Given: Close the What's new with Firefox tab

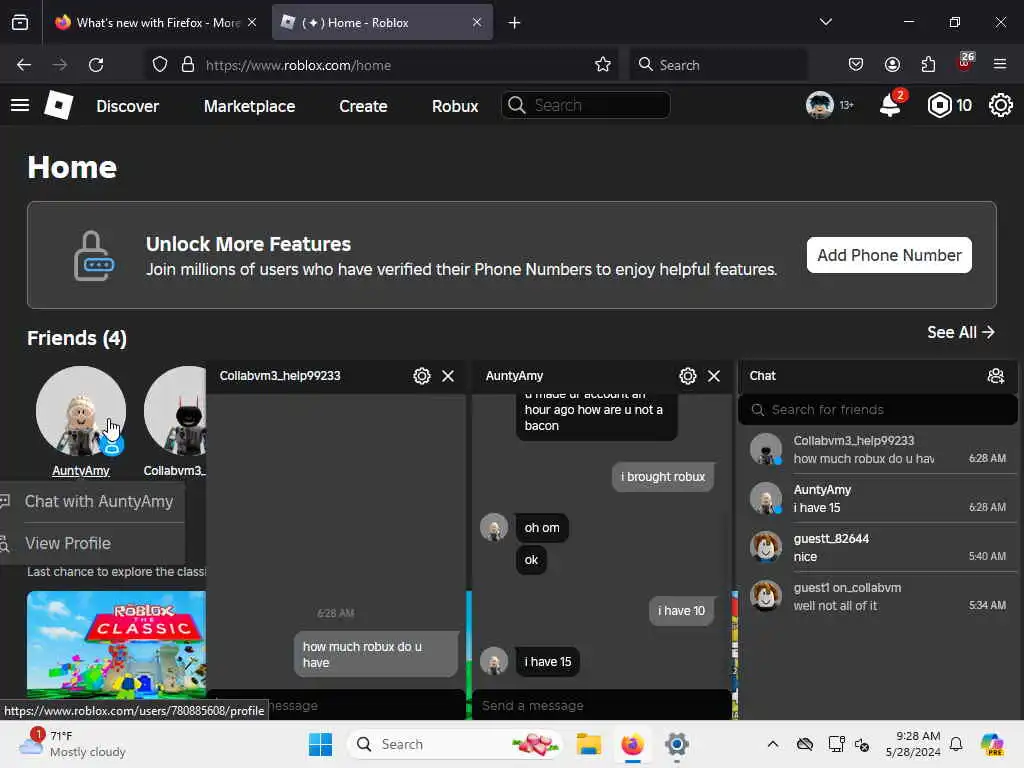Looking at the screenshot, I should tap(252, 22).
